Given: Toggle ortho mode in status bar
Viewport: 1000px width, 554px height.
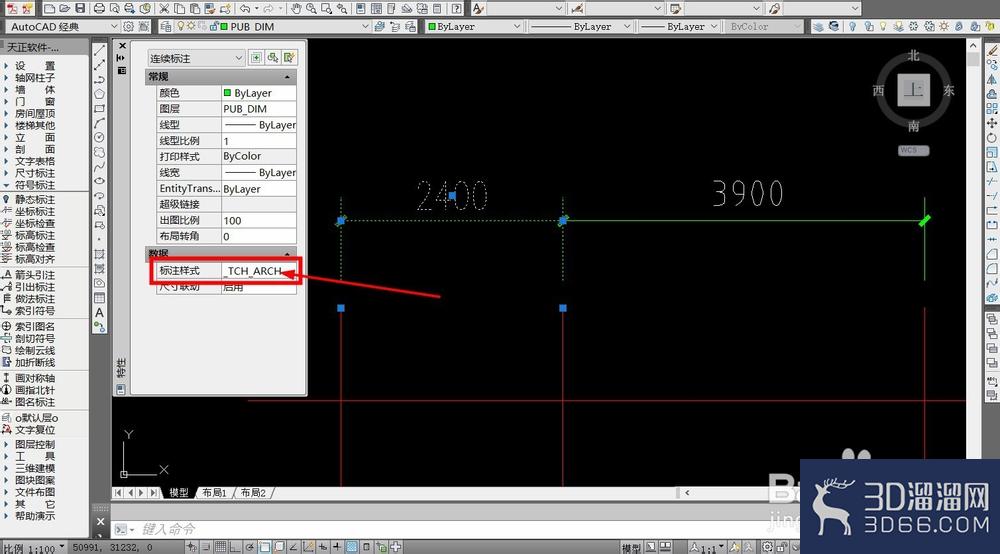Looking at the screenshot, I should [x=234, y=546].
